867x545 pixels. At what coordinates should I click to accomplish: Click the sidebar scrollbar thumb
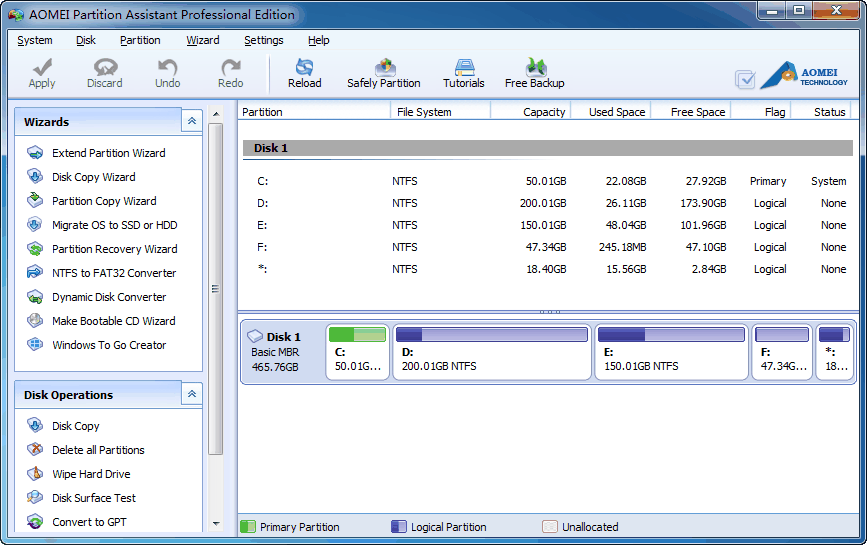[216, 289]
